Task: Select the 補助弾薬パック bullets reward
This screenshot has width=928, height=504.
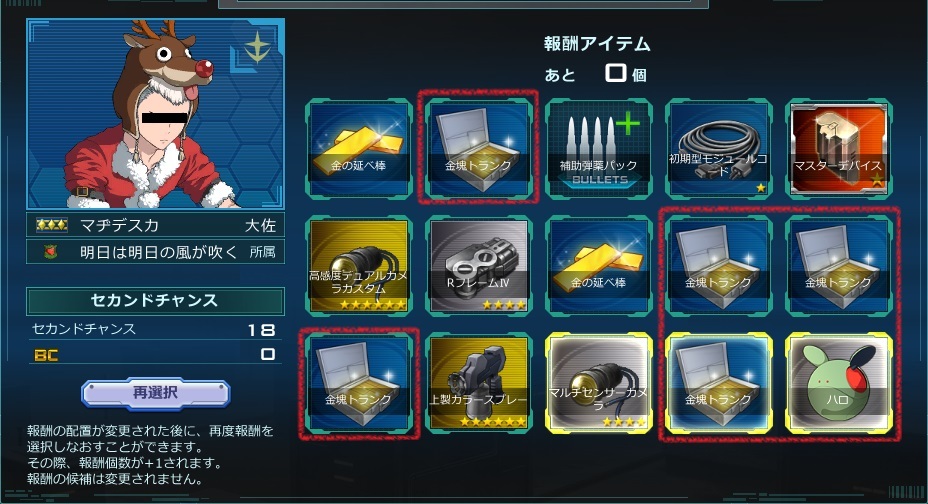Action: click(x=599, y=148)
